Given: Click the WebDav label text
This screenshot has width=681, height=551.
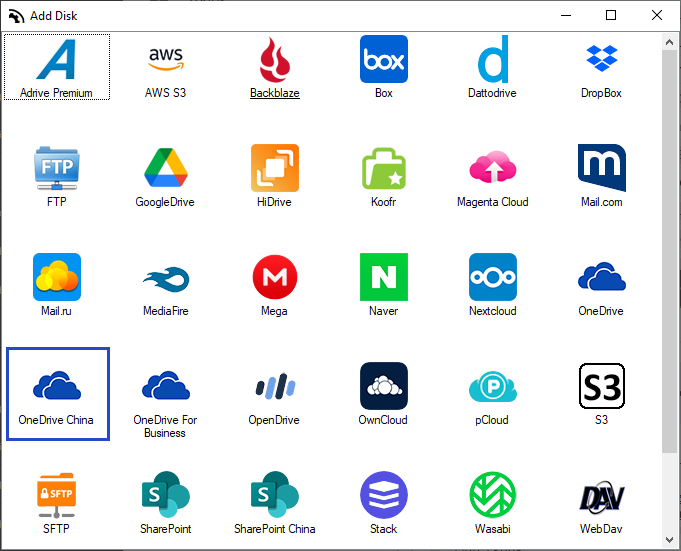Looking at the screenshot, I should pos(602,529).
